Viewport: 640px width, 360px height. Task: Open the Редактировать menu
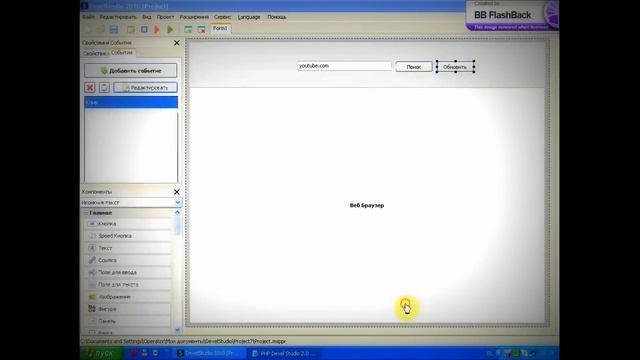pyautogui.click(x=118, y=17)
